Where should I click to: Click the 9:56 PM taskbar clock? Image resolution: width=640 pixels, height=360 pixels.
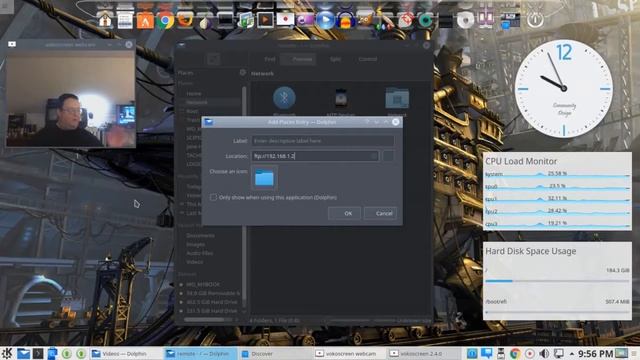tap(595, 353)
